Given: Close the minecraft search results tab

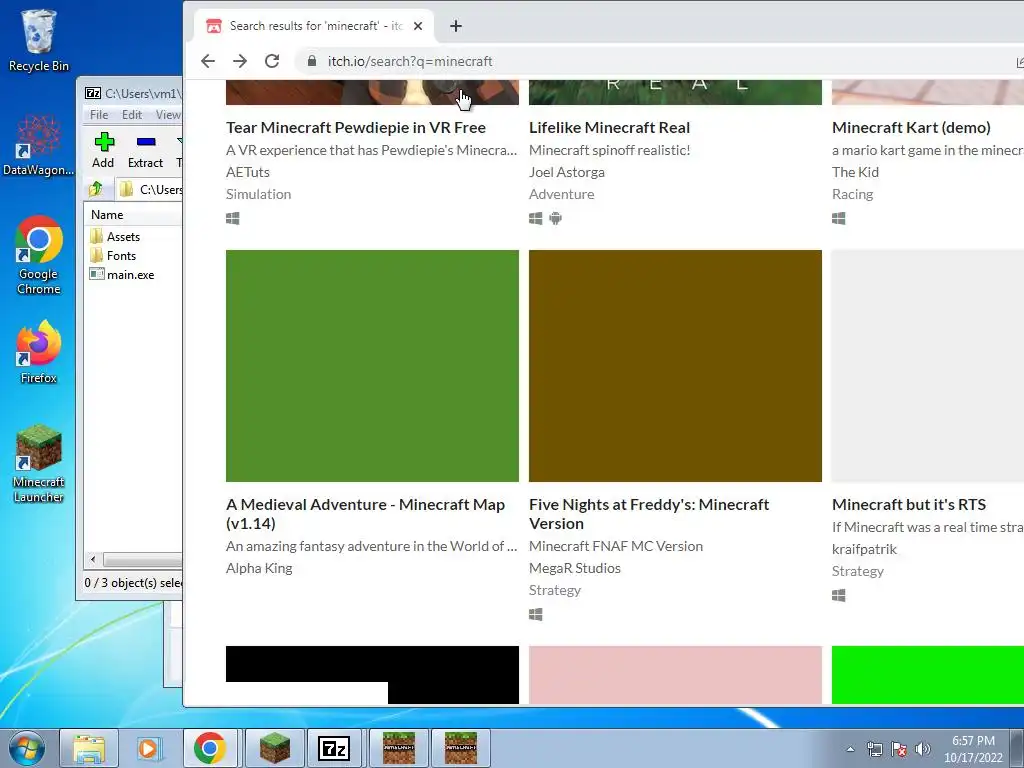Looking at the screenshot, I should [x=418, y=26].
